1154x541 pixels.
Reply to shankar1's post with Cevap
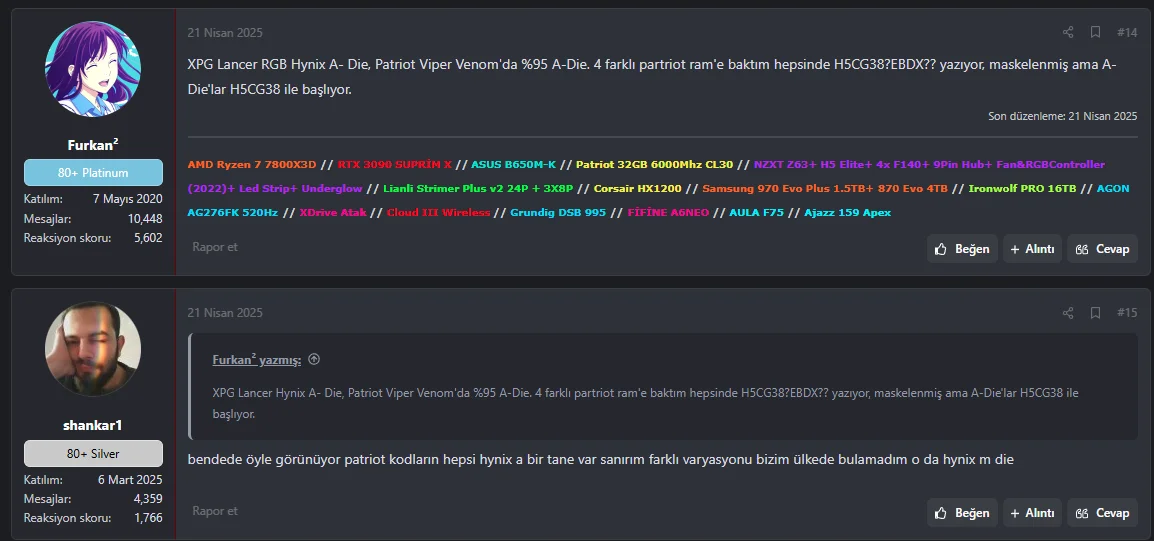(1103, 513)
